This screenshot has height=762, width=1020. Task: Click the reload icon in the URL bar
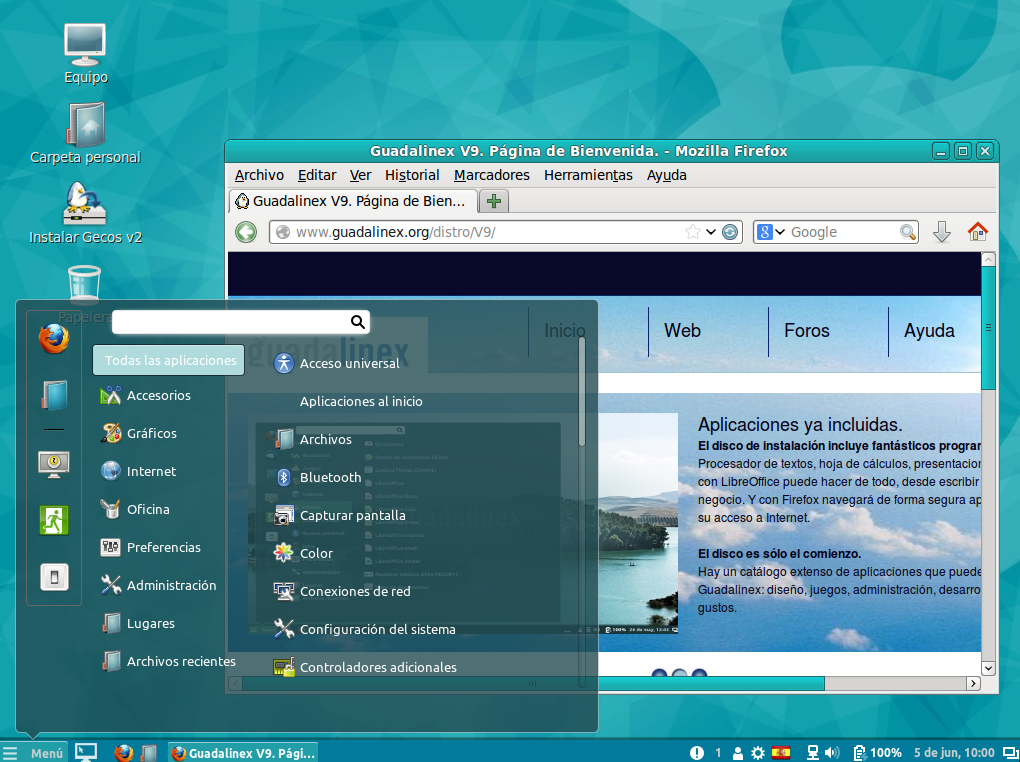click(730, 232)
